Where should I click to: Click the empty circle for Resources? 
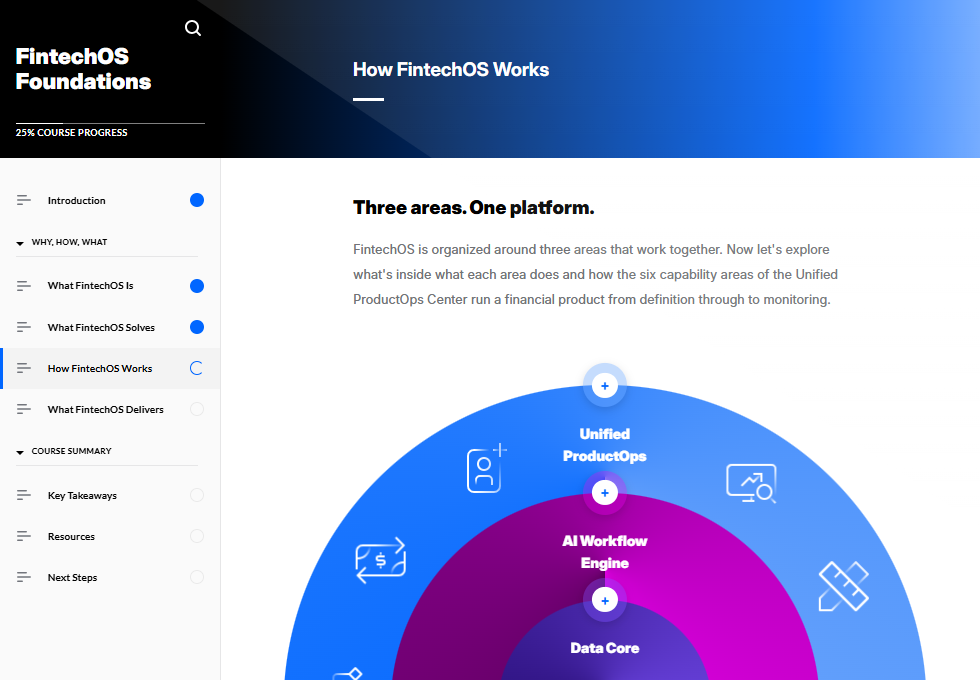(197, 536)
